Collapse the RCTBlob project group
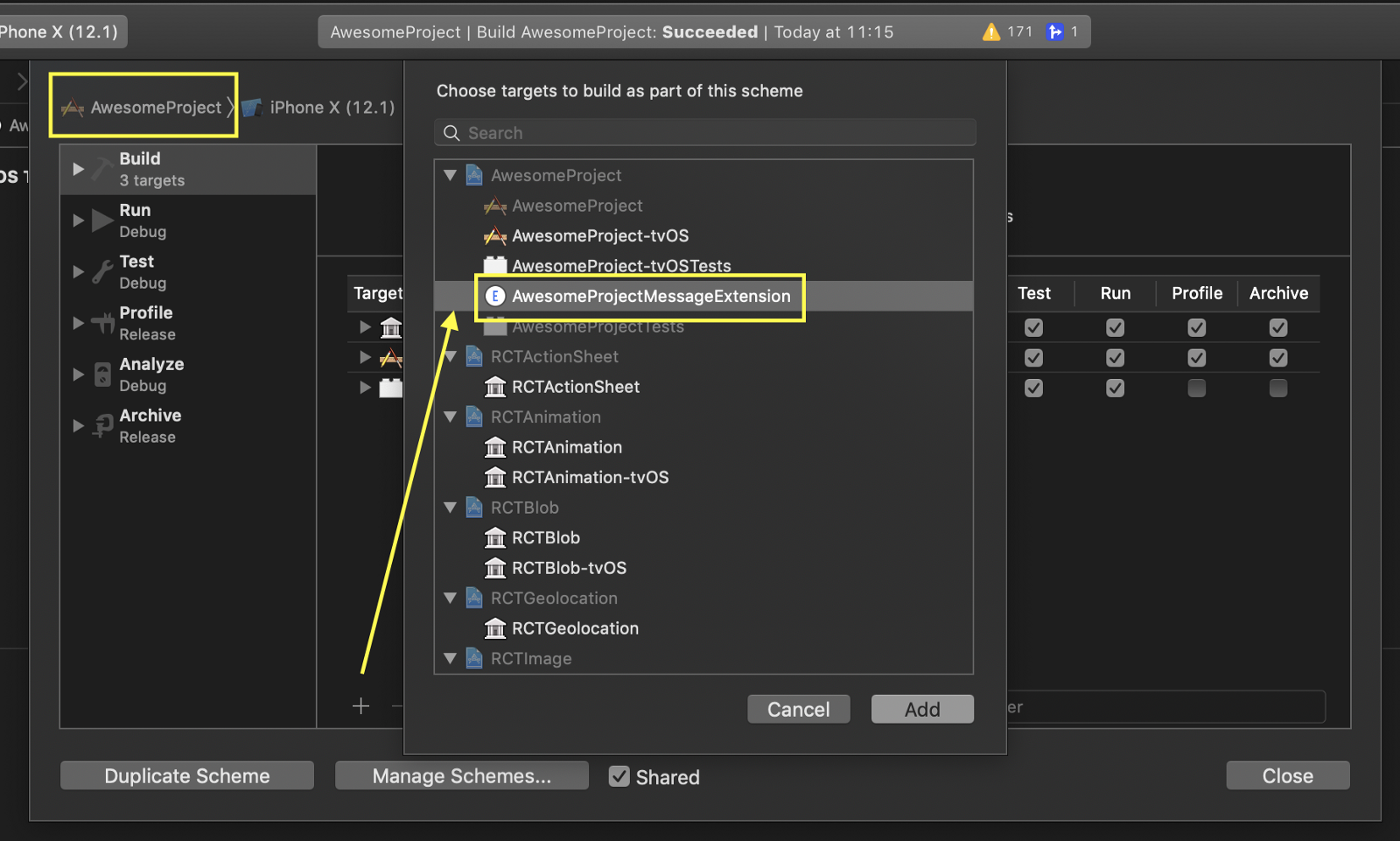Screen dimensions: 1400x841 [451, 508]
